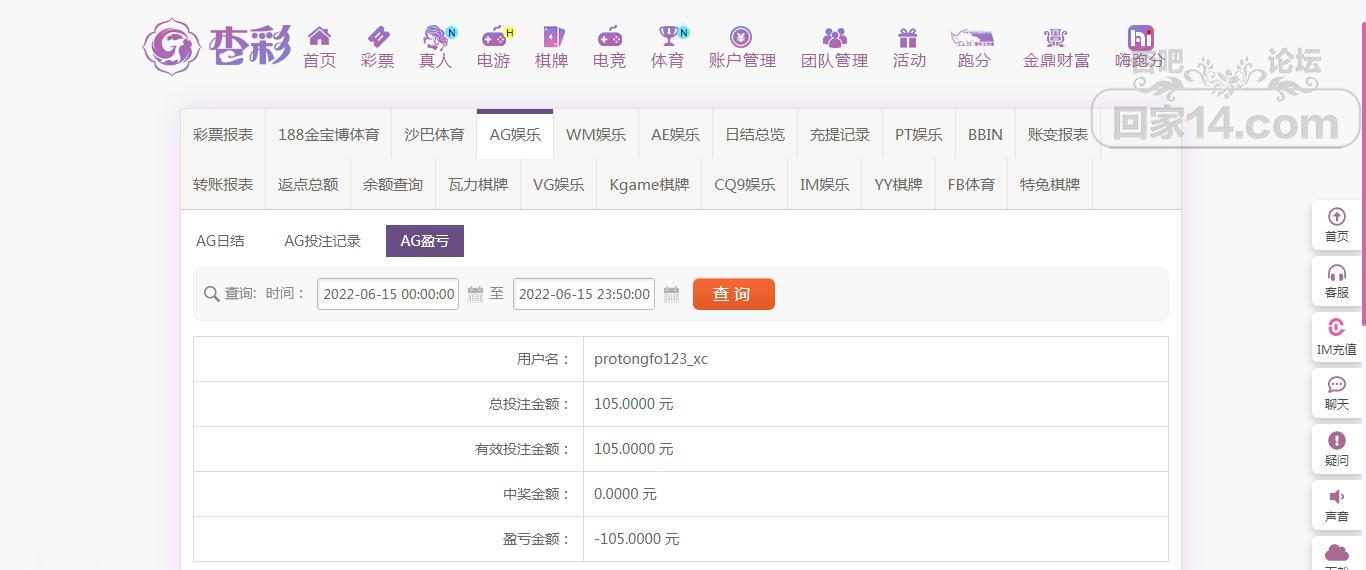Open the 首页 home icon in top nav
Image resolution: width=1366 pixels, height=570 pixels.
(x=319, y=37)
